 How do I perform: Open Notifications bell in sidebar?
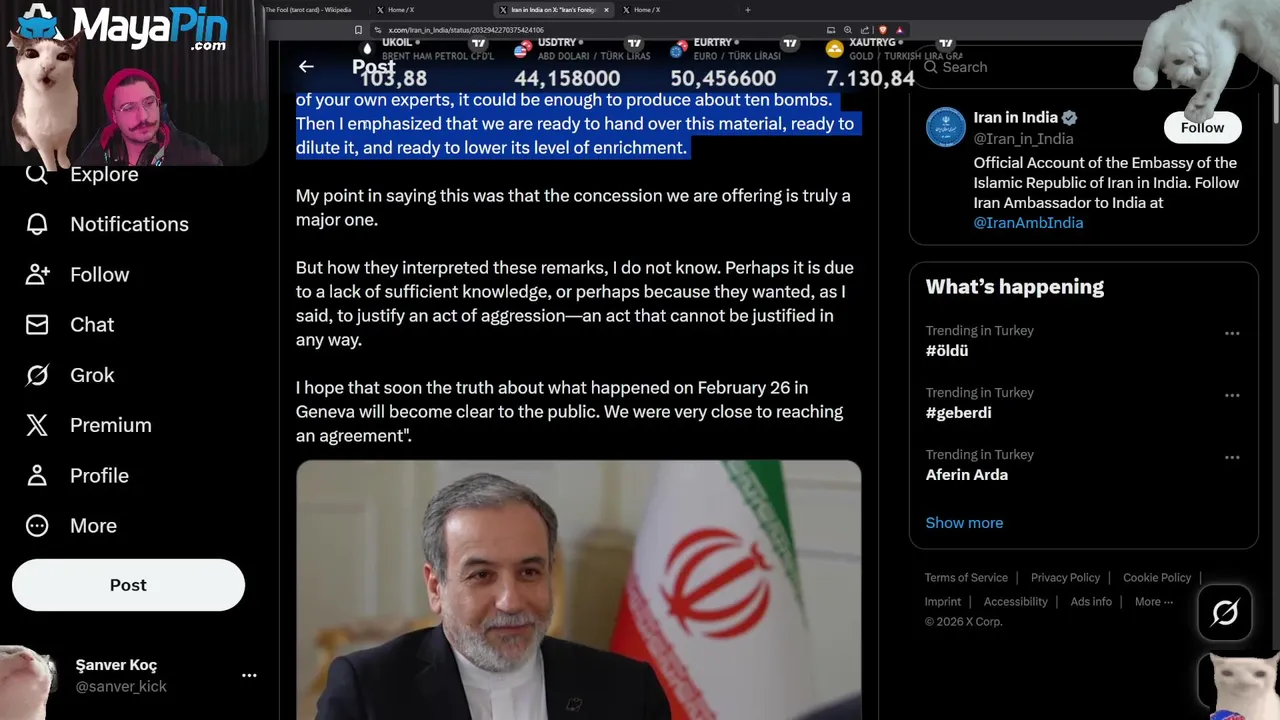pyautogui.click(x=37, y=224)
